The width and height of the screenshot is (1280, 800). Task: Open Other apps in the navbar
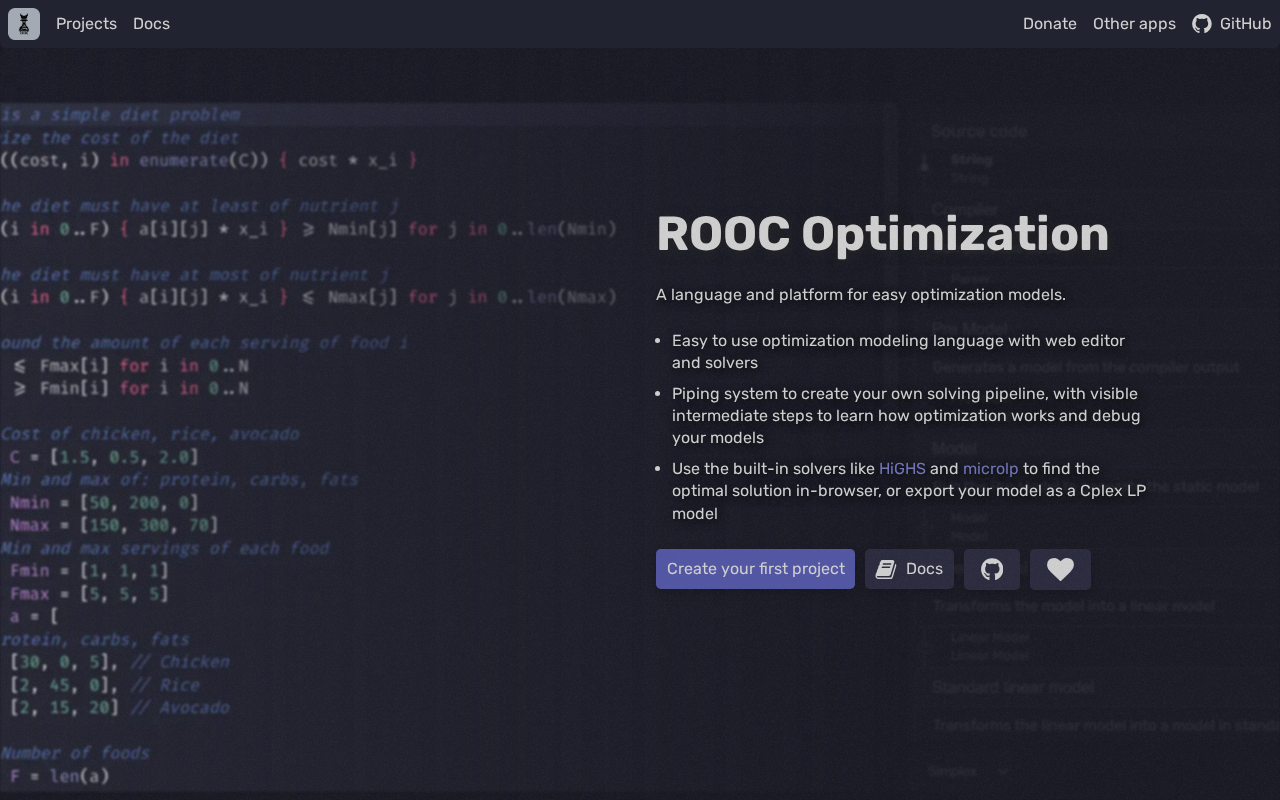click(x=1134, y=24)
